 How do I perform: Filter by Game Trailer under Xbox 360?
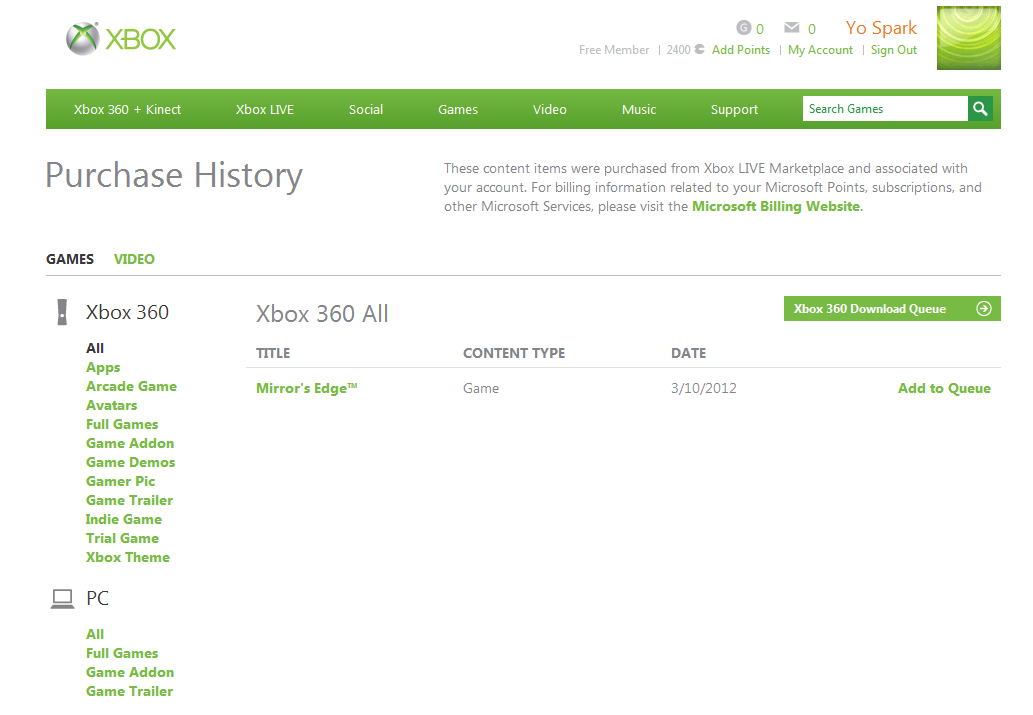click(129, 501)
